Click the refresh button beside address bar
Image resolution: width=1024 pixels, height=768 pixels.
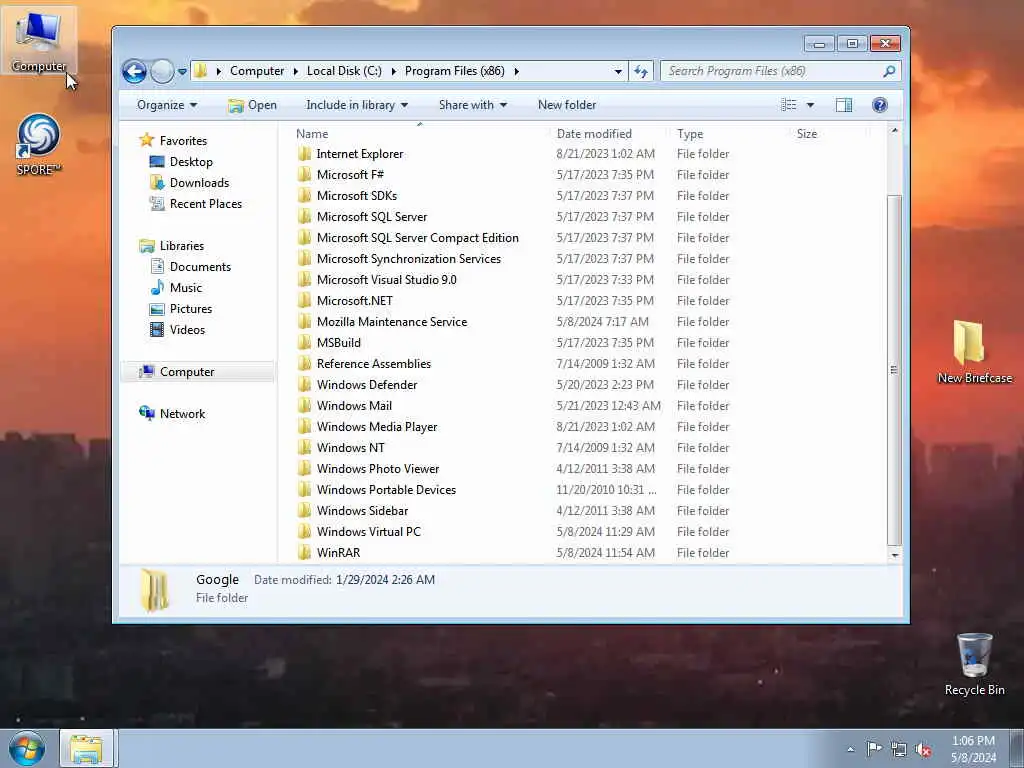(641, 71)
